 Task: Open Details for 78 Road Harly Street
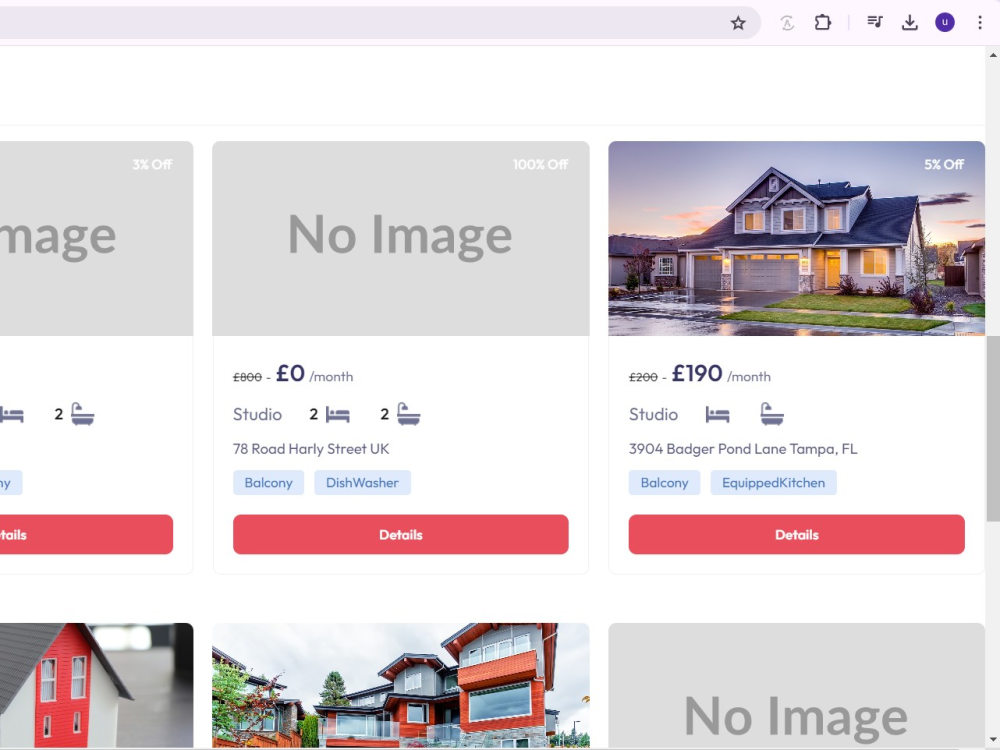tap(401, 534)
